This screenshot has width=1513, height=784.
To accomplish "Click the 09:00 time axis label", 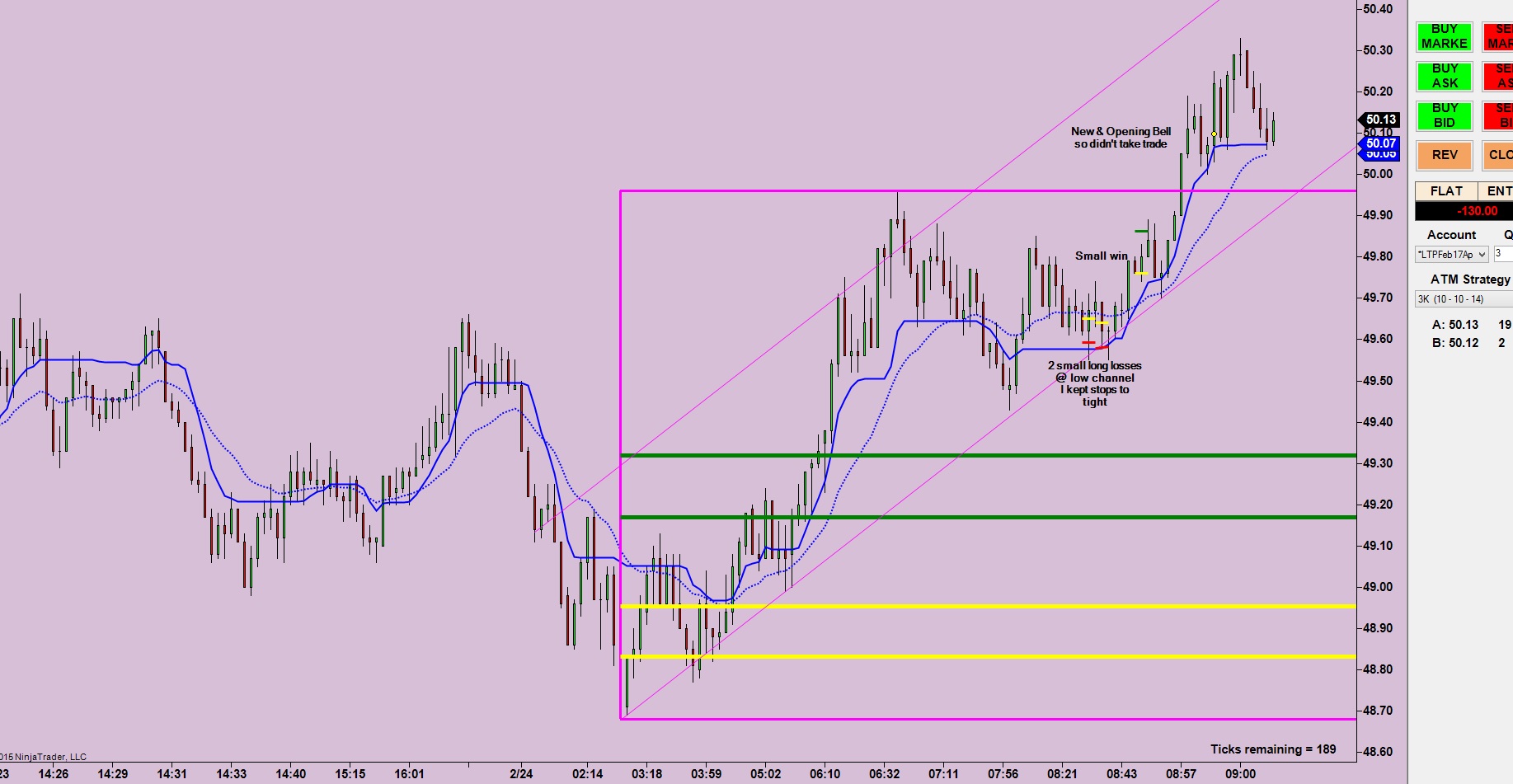I will coord(1240,773).
